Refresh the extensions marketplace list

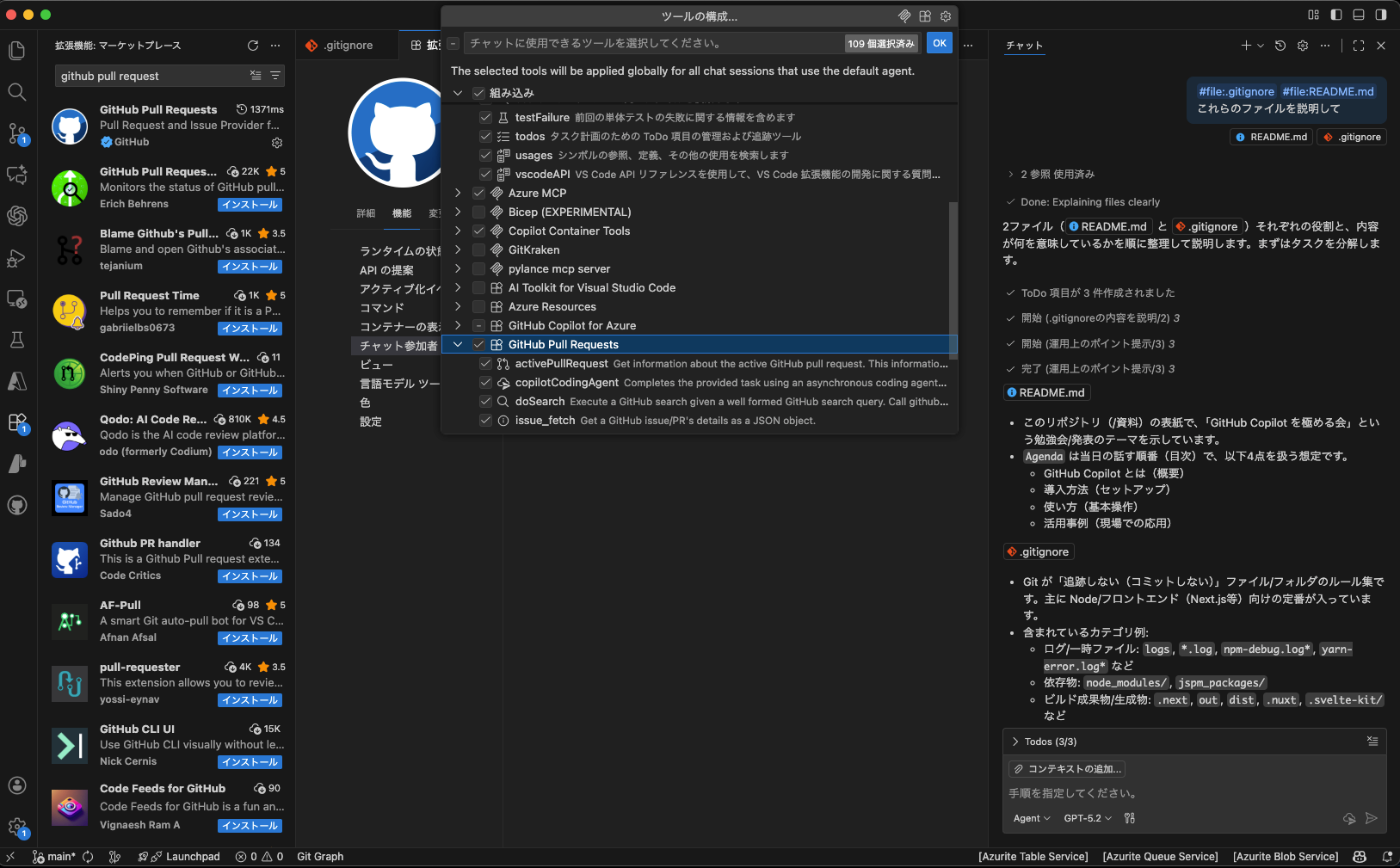click(253, 46)
